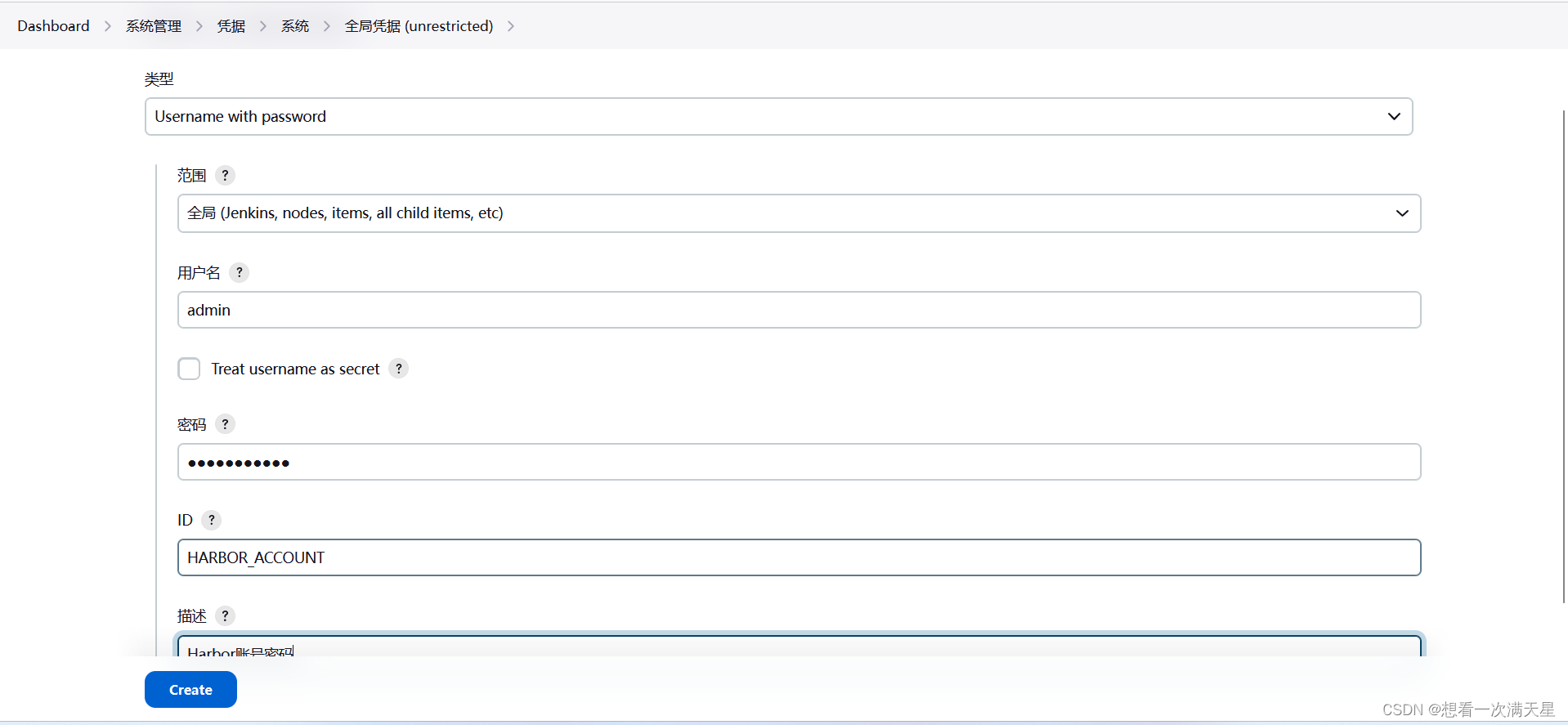1568x725 pixels.
Task: Open 凭据 breadcrumb link
Action: (231, 26)
